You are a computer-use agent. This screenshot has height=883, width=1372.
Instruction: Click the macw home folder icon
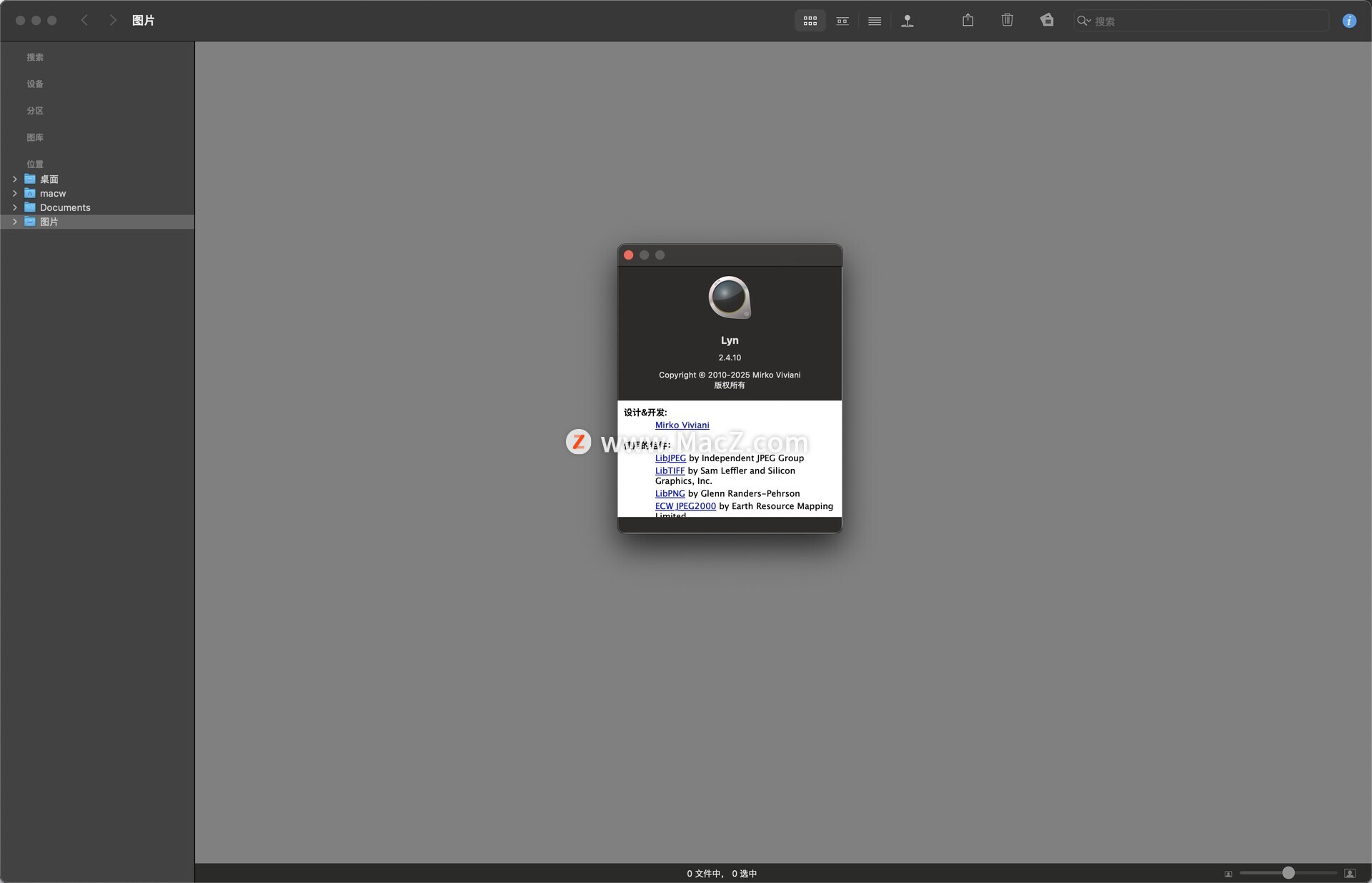(30, 193)
